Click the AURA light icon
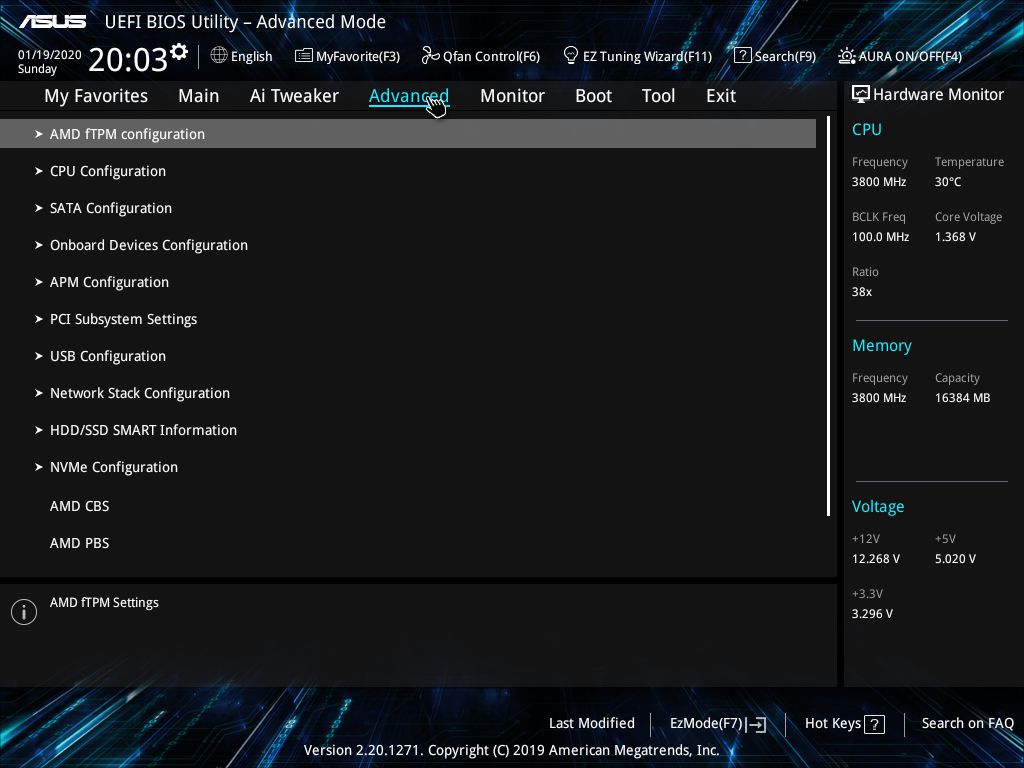The image size is (1024, 768). tap(846, 56)
